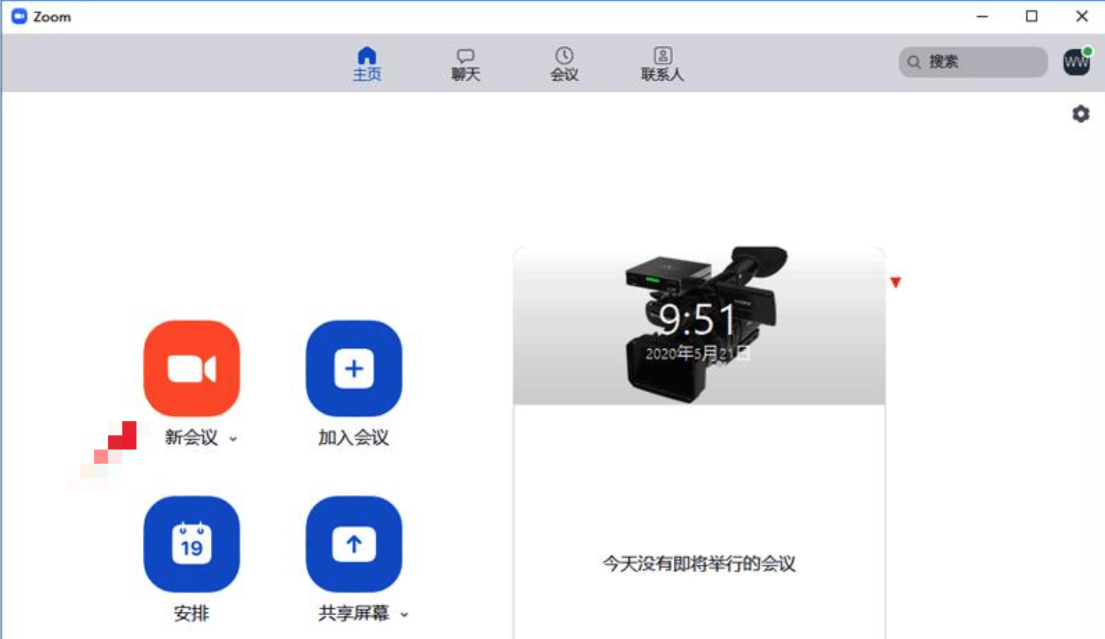Open Zoom settings via gear icon
This screenshot has width=1105, height=639.
(x=1080, y=114)
